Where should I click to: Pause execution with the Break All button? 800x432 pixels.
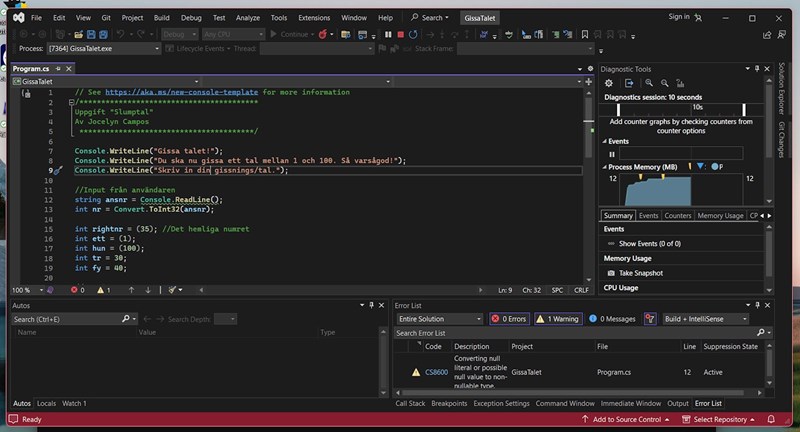388,34
